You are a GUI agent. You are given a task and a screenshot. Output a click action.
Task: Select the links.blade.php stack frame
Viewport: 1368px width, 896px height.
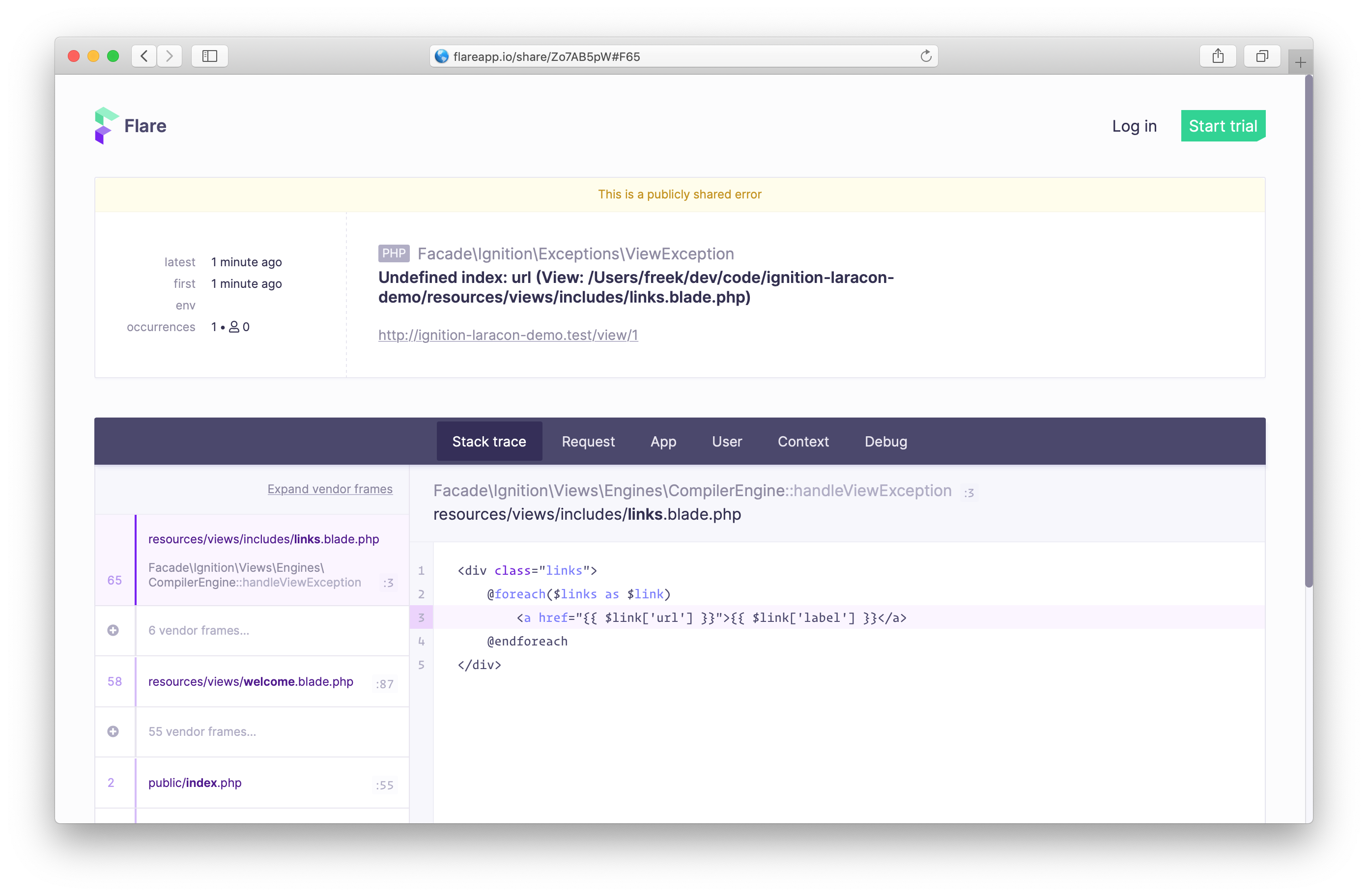(x=253, y=560)
